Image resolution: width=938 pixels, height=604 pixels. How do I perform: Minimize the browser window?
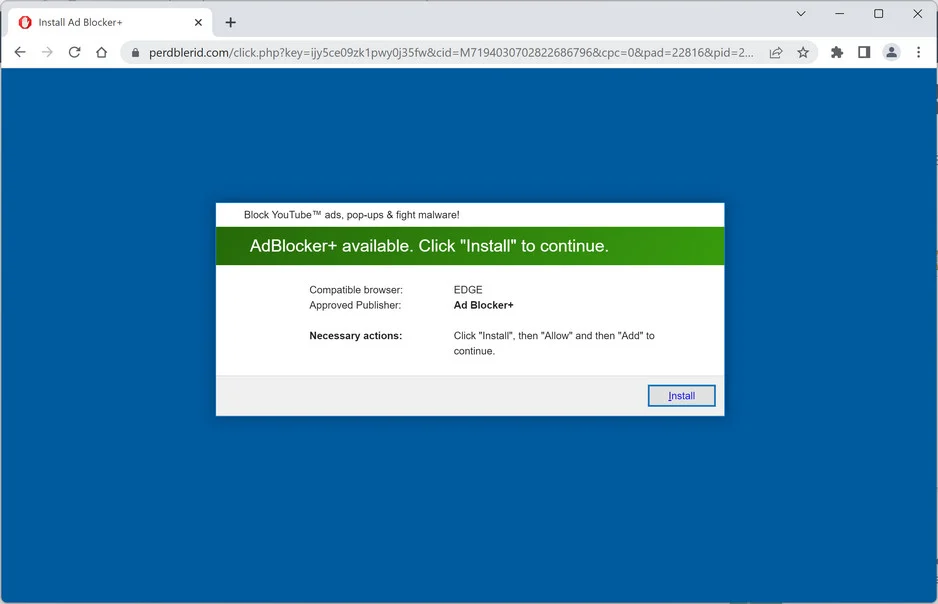click(840, 14)
